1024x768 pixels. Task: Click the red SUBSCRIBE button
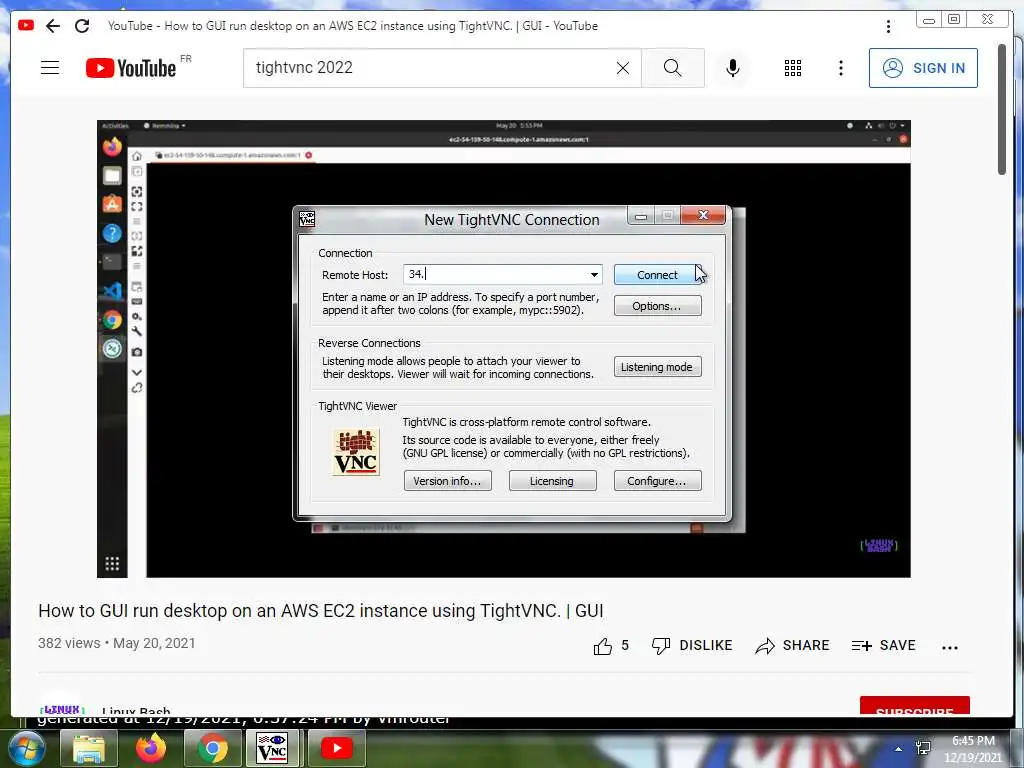pyautogui.click(x=914, y=705)
